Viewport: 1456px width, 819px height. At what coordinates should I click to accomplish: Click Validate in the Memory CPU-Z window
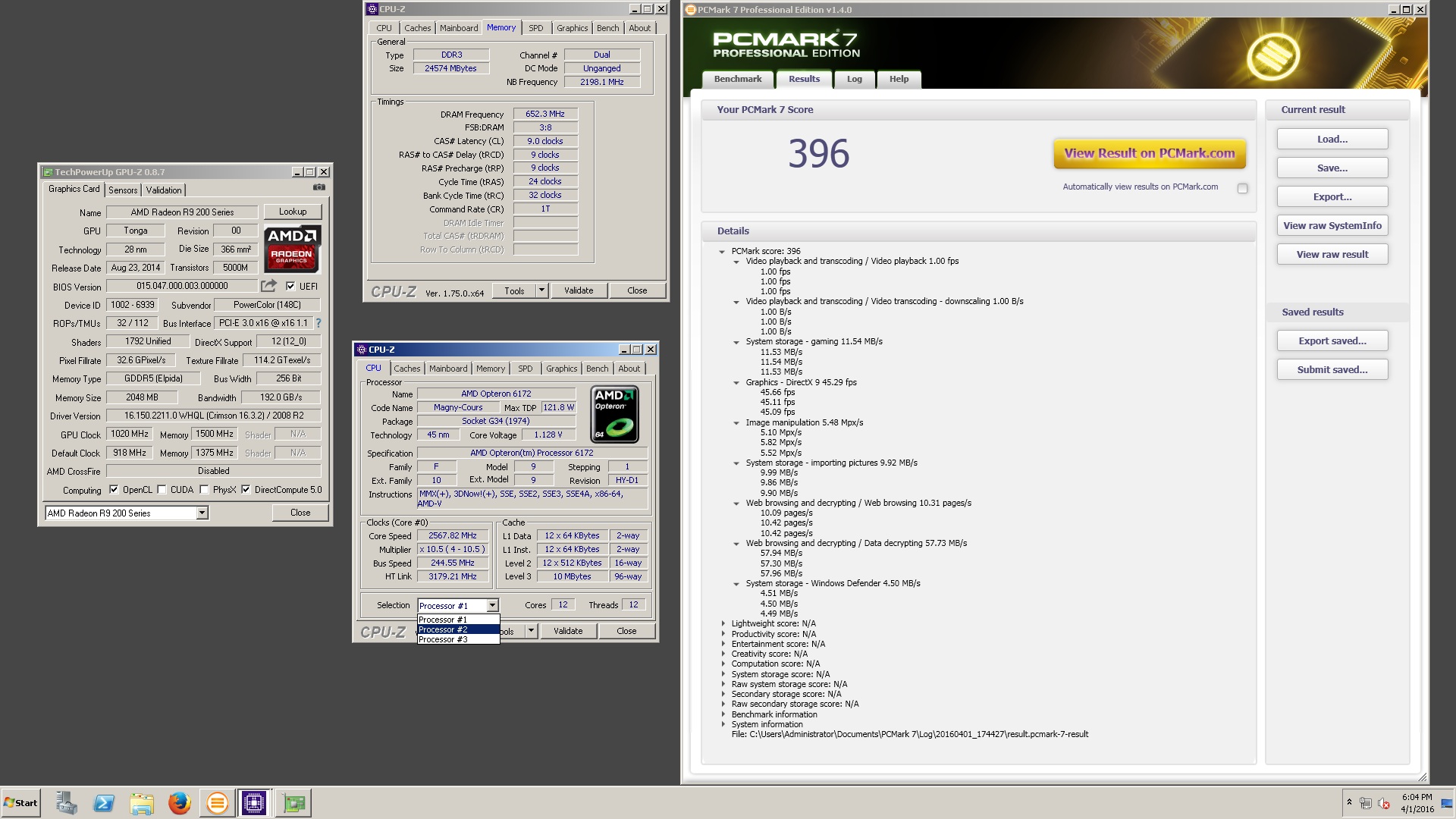579,290
